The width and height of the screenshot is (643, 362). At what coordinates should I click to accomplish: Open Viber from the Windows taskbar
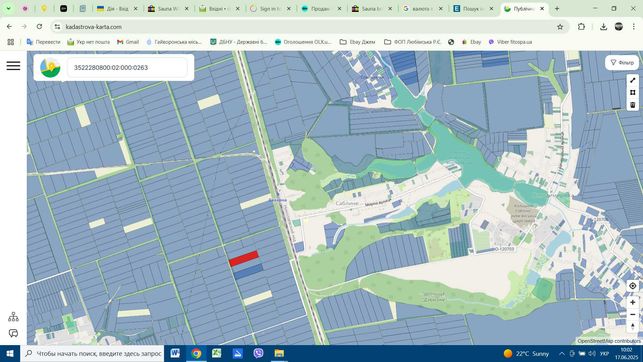[x=258, y=353]
